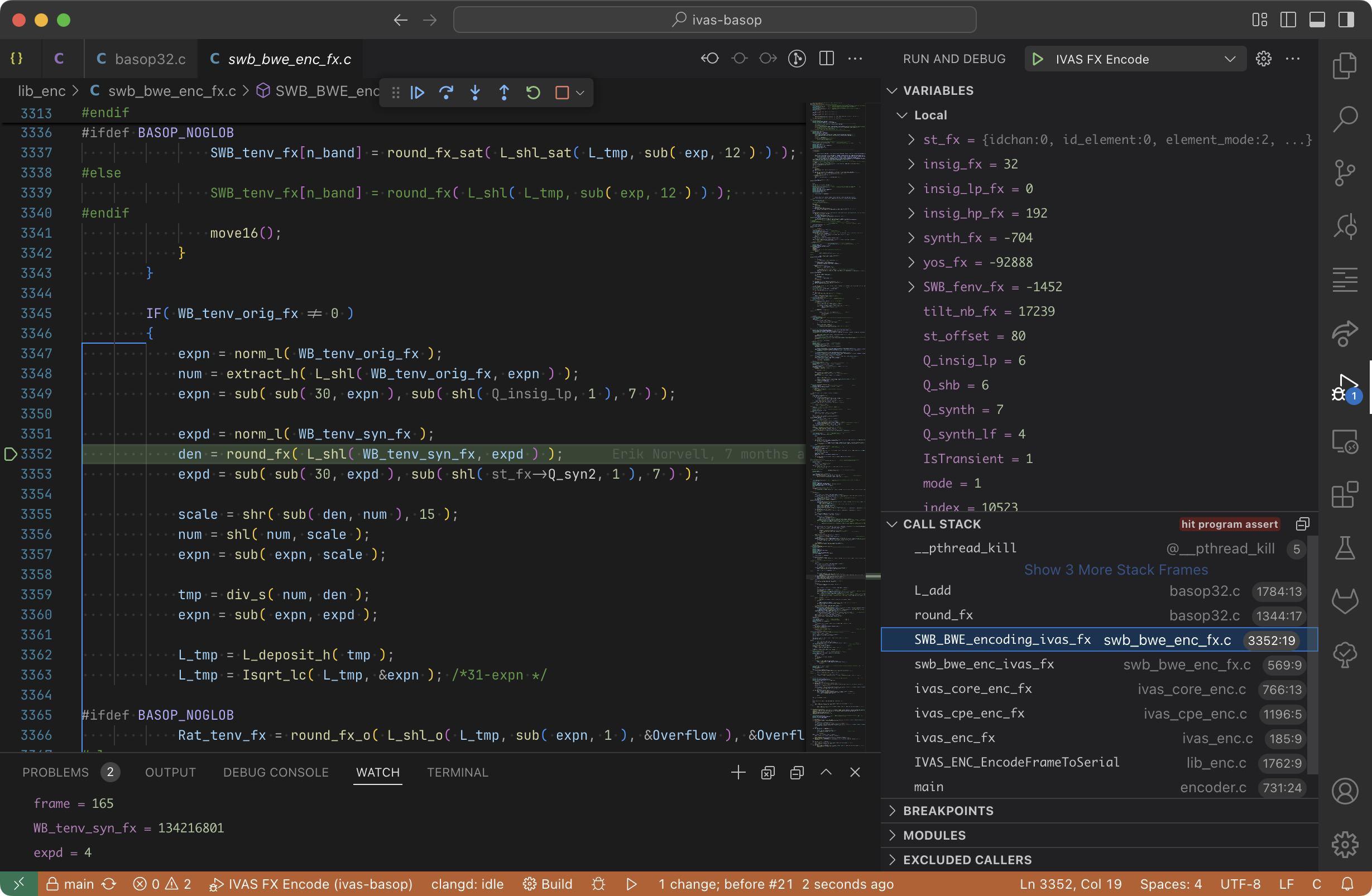Open launch.json with debug gear icon

point(1264,59)
